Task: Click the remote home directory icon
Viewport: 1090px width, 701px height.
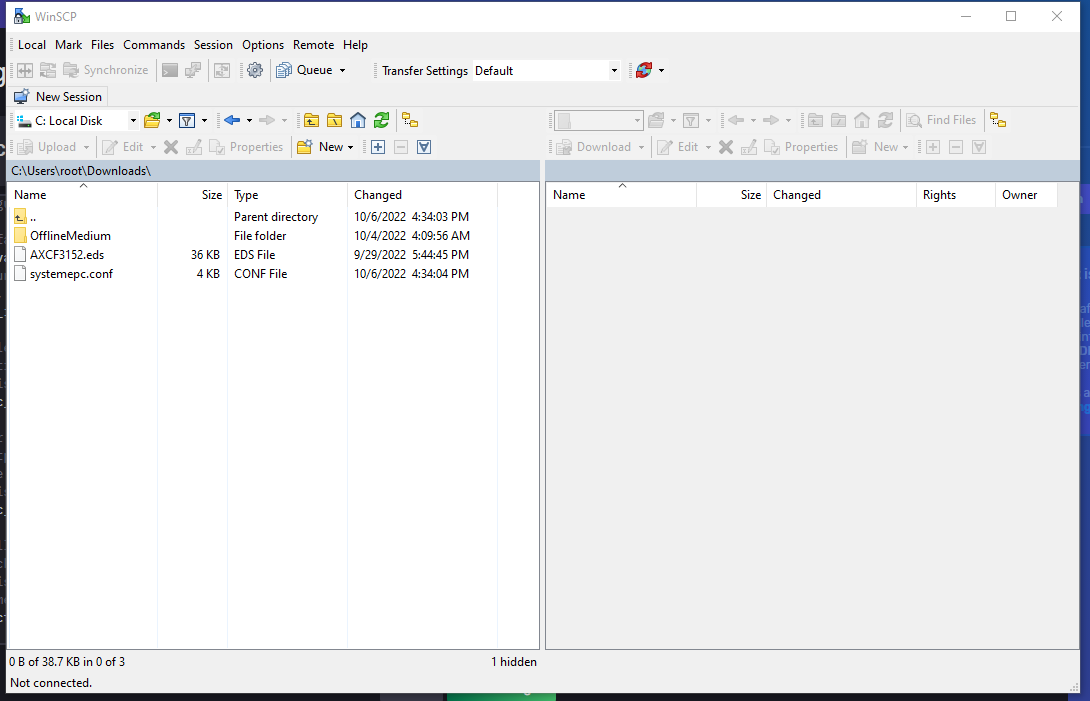Action: 862,120
